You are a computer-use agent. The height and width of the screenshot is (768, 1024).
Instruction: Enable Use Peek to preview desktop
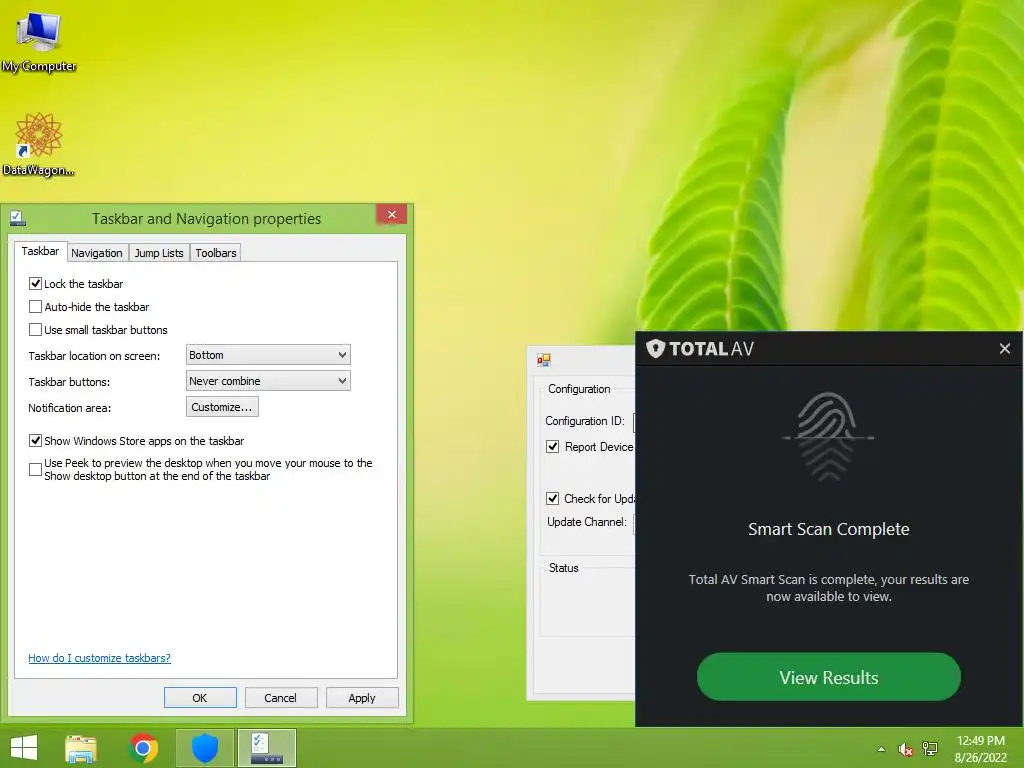(35, 470)
